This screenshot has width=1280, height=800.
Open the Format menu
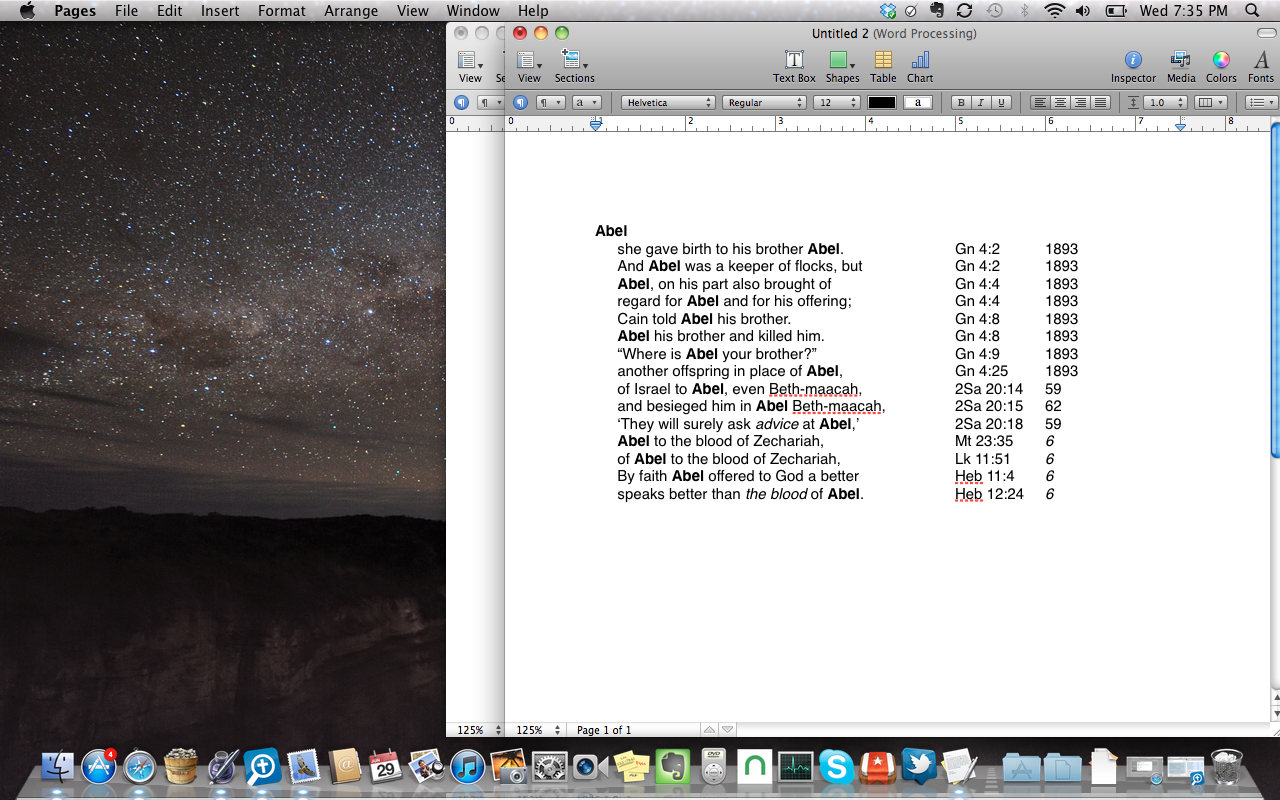pos(282,11)
